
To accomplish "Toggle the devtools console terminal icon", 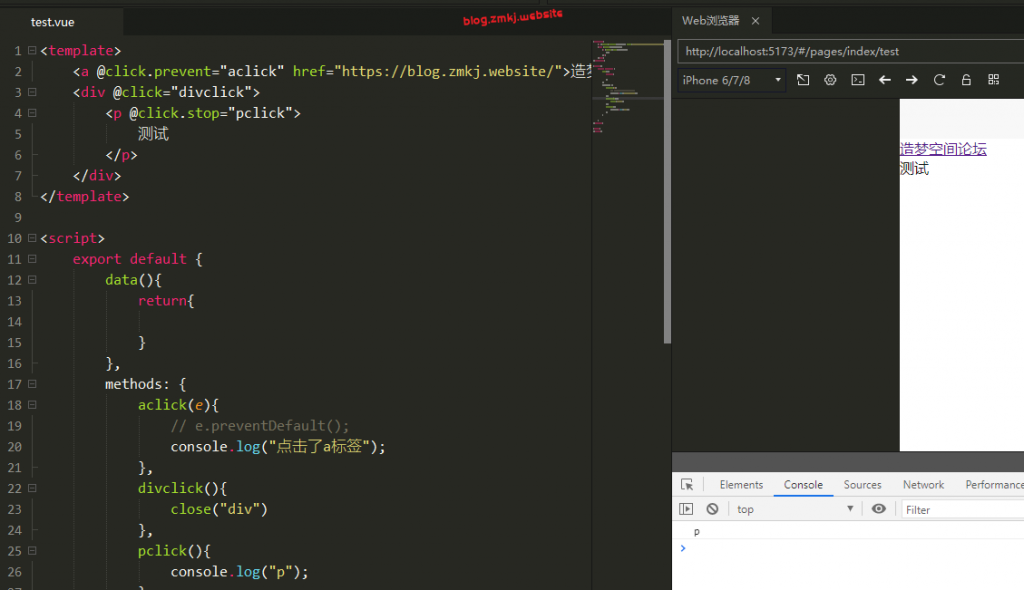I will point(857,80).
